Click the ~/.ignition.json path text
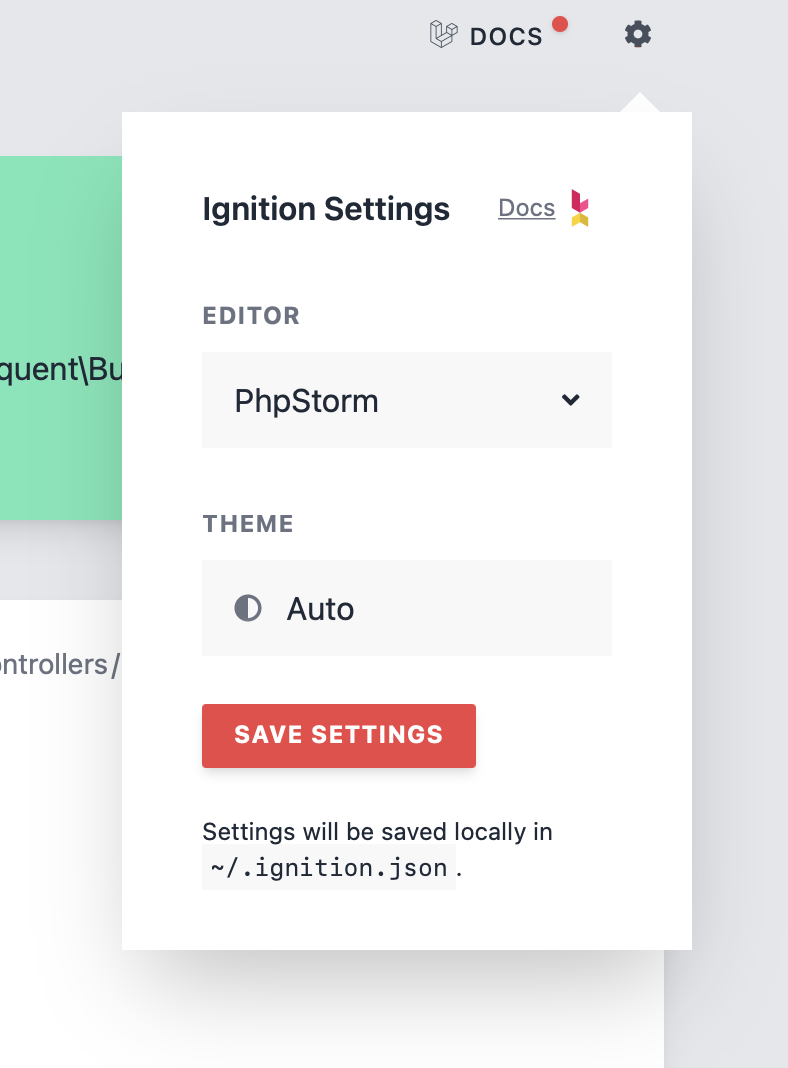The image size is (788, 1068). [329, 868]
